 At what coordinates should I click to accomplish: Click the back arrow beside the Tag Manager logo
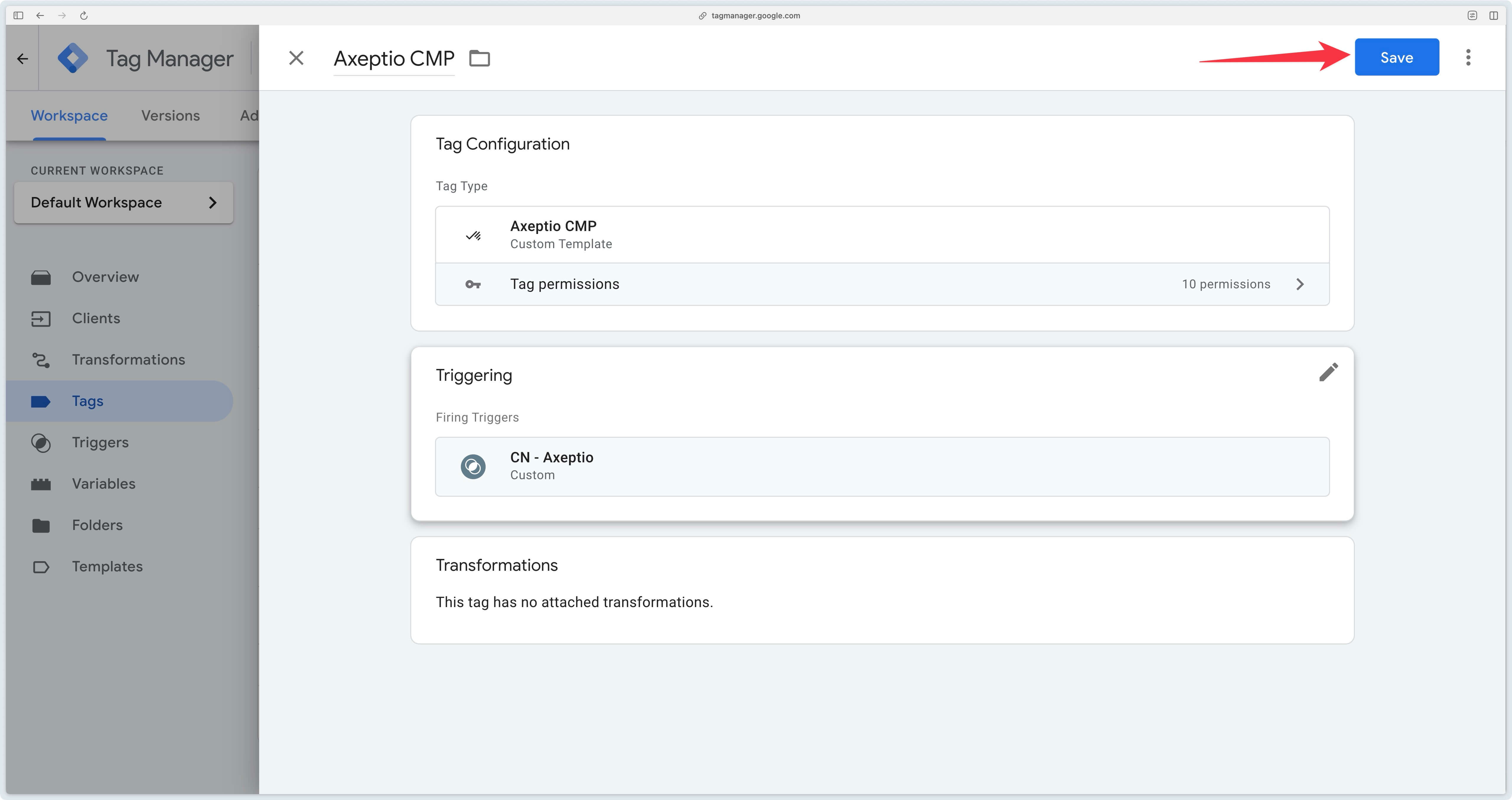tap(22, 58)
